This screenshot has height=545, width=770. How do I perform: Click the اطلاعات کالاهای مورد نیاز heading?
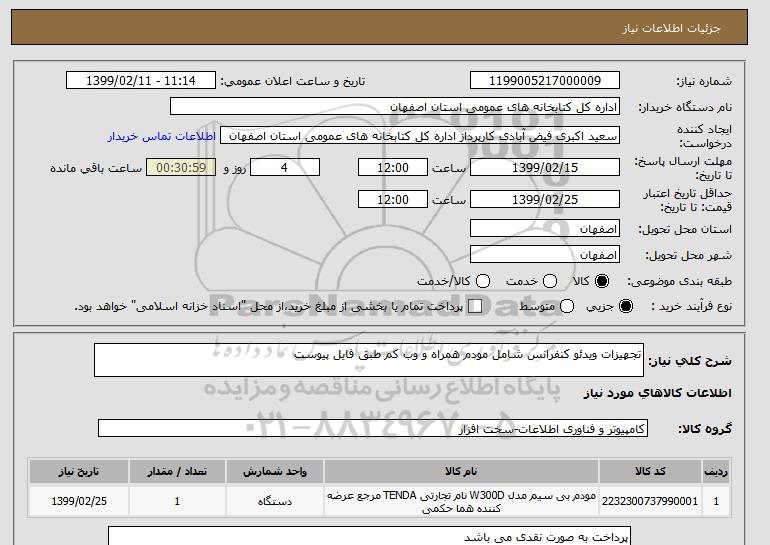point(658,393)
